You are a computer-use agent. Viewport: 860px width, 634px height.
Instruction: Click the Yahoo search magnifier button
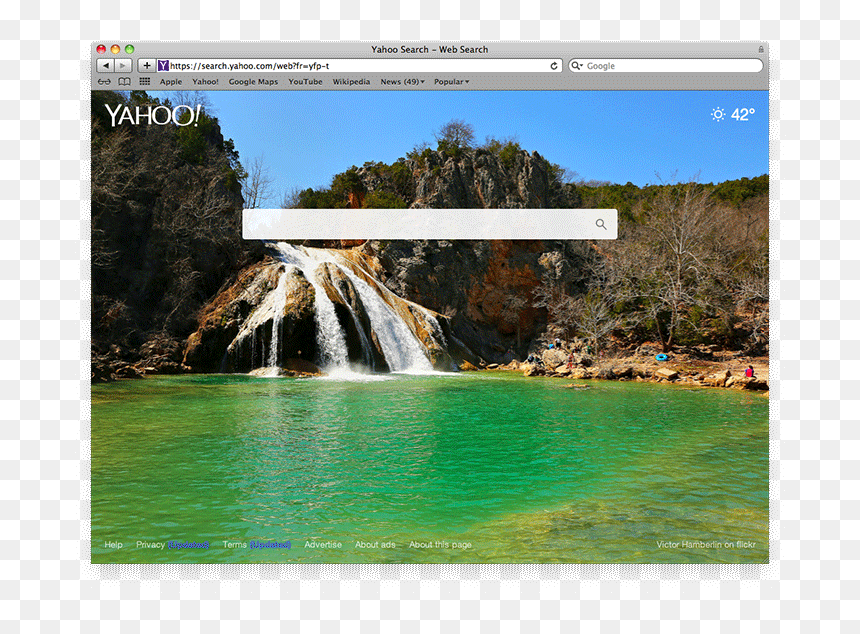click(x=601, y=224)
